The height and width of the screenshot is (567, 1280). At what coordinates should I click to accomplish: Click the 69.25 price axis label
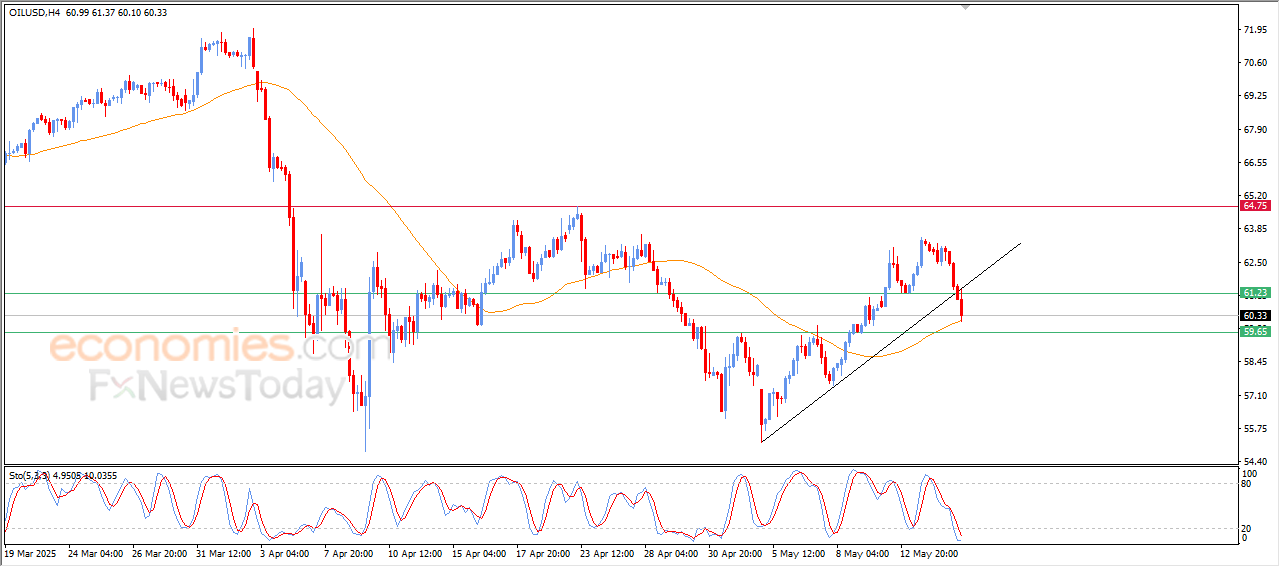[1255, 96]
